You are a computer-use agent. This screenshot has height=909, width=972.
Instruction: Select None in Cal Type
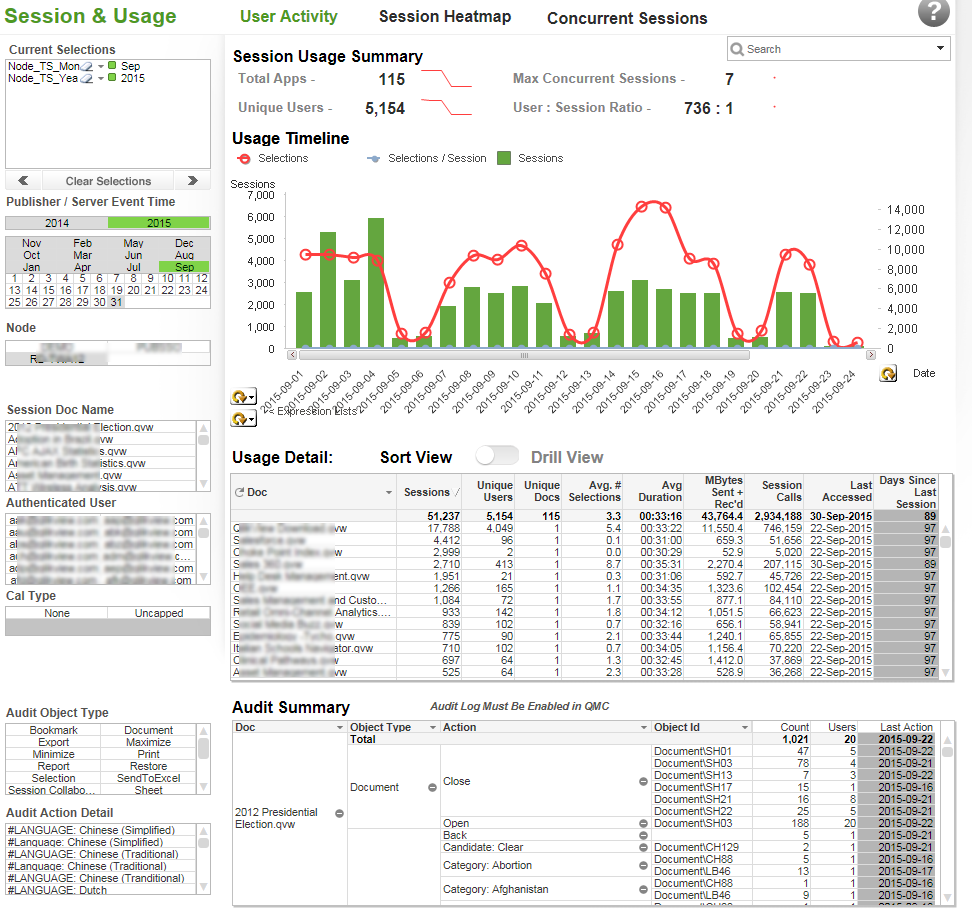point(56,613)
